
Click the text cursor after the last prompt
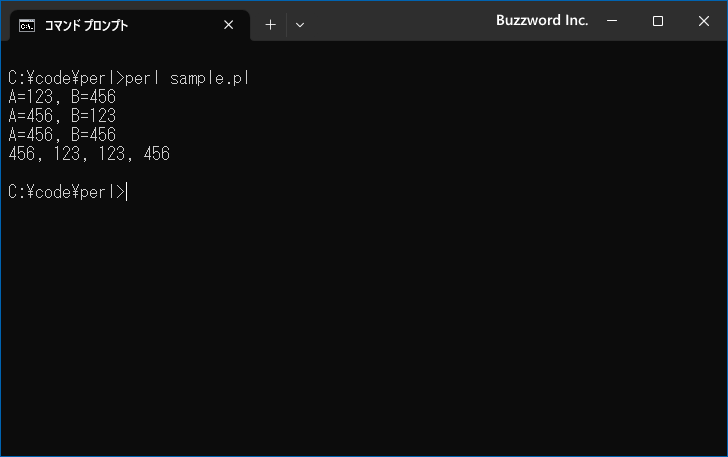click(127, 192)
